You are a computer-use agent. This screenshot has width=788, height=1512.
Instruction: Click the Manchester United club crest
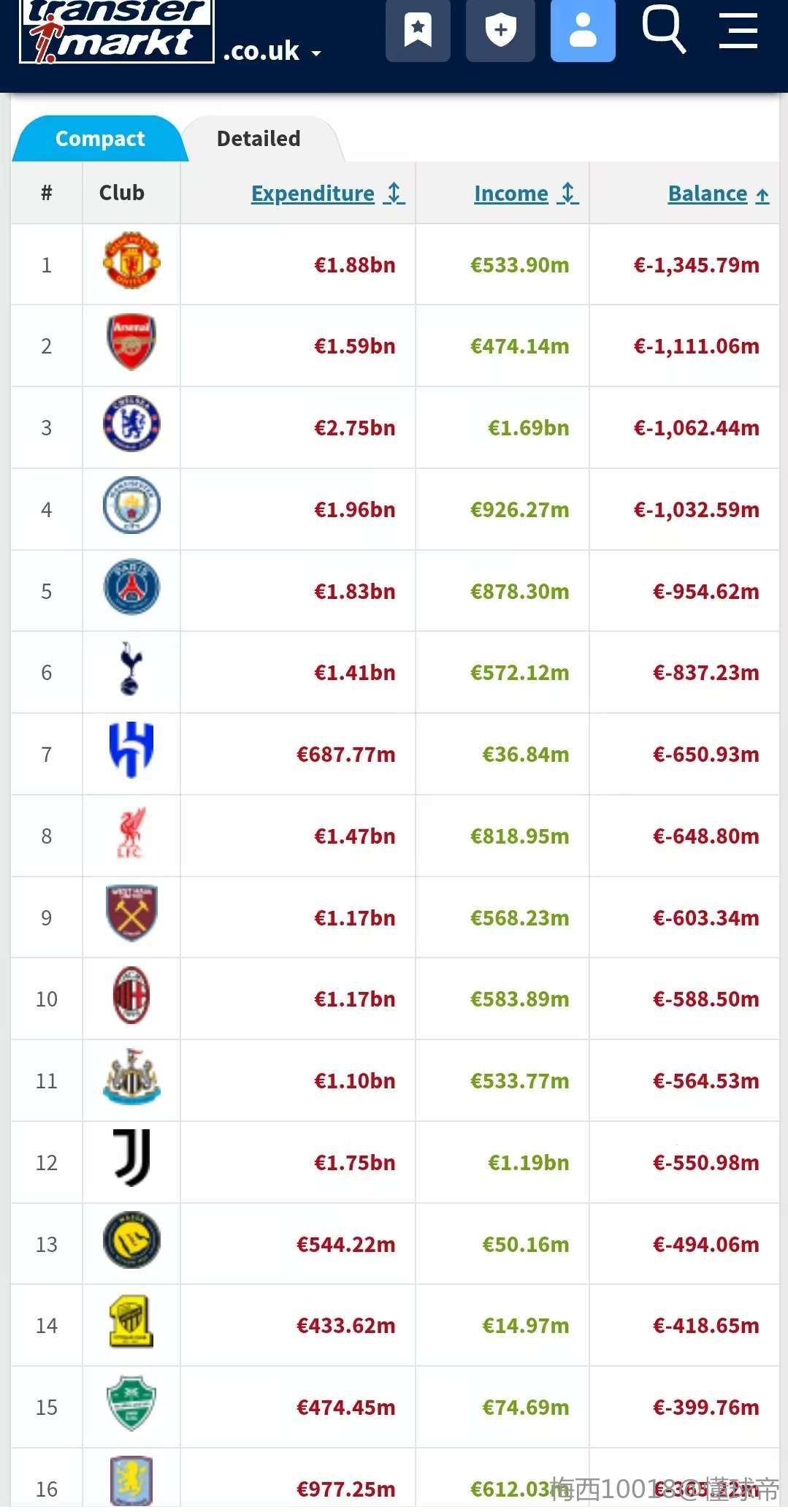(x=131, y=261)
